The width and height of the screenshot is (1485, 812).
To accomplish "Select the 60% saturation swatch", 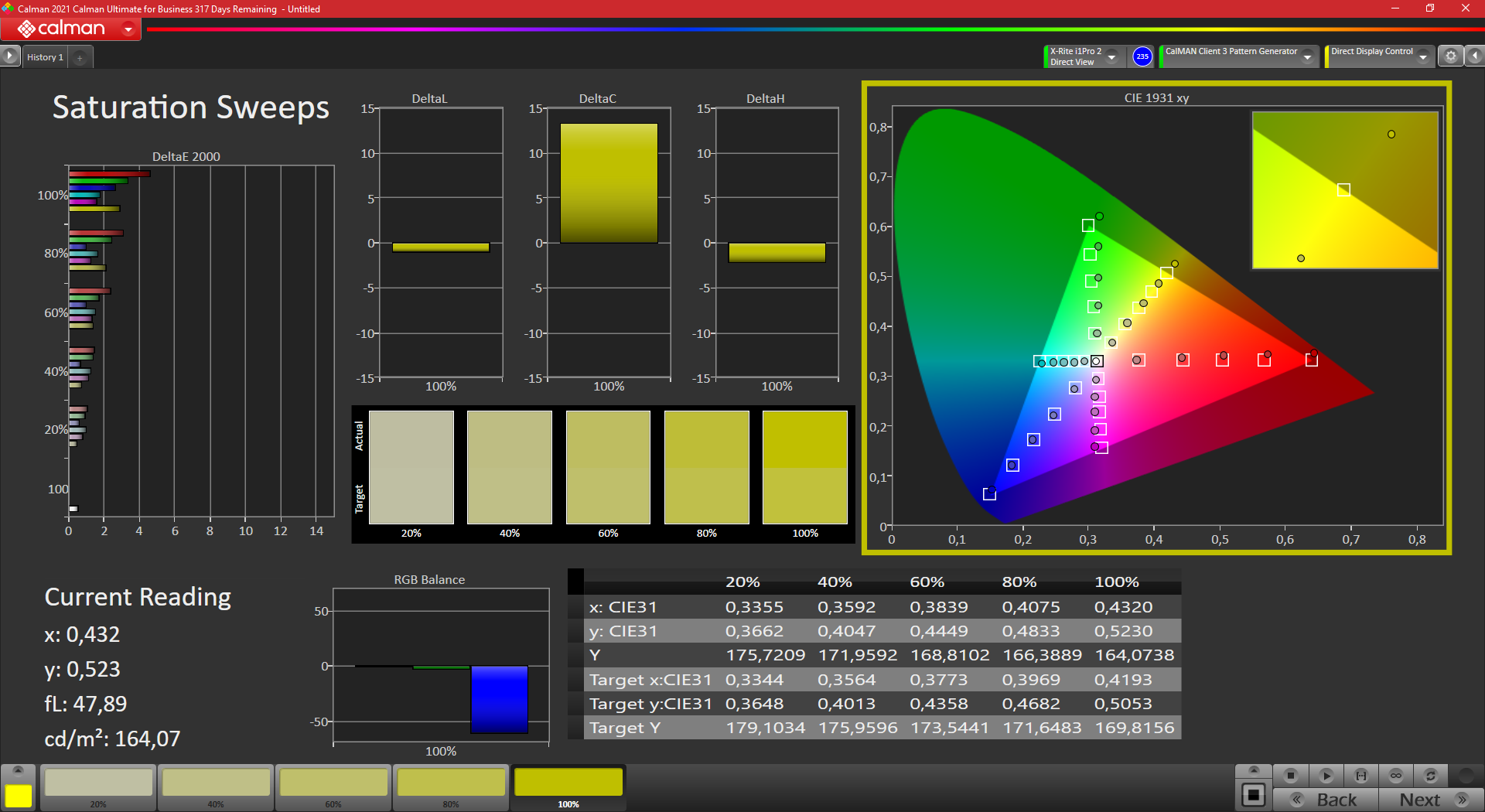I will 333,786.
